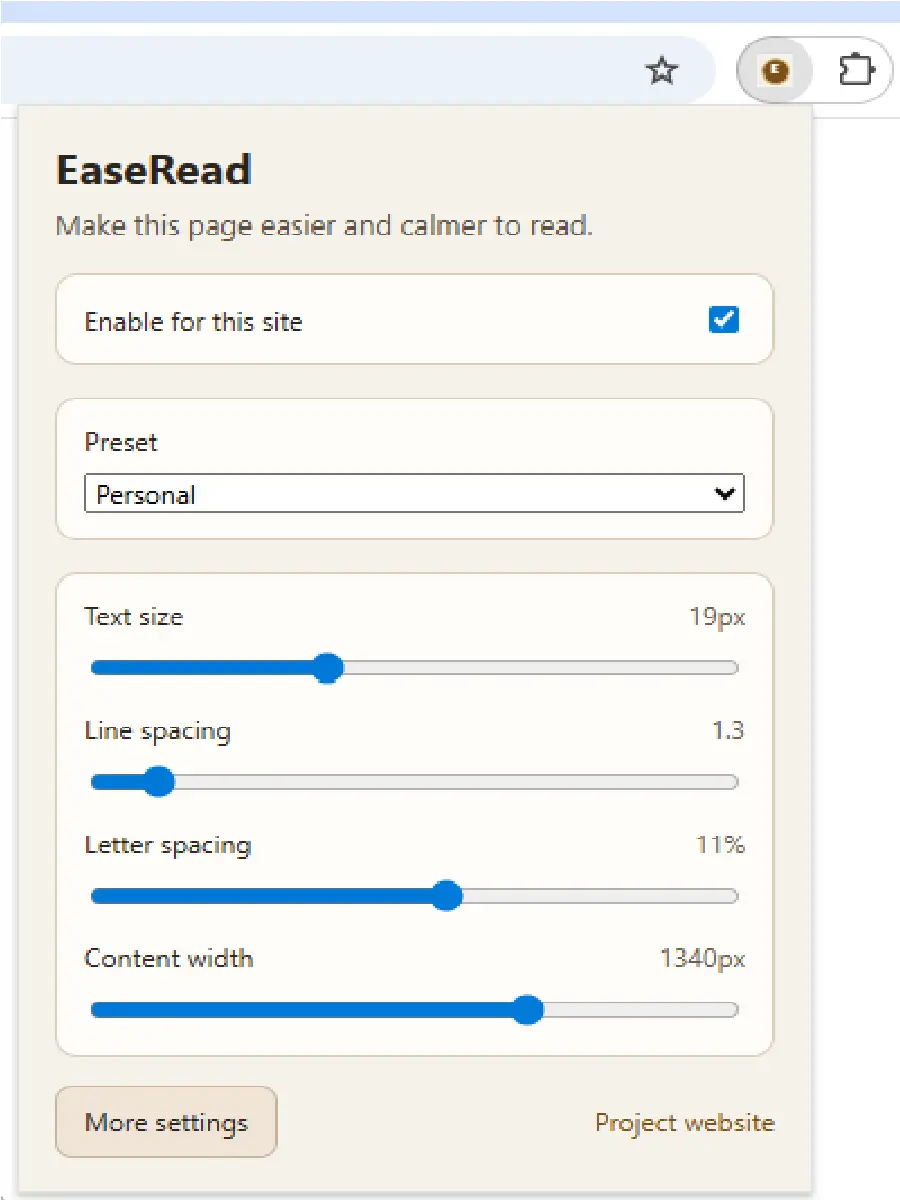Click the chevron on the Preset selector
Viewport: 900px width, 1200px height.
click(724, 493)
